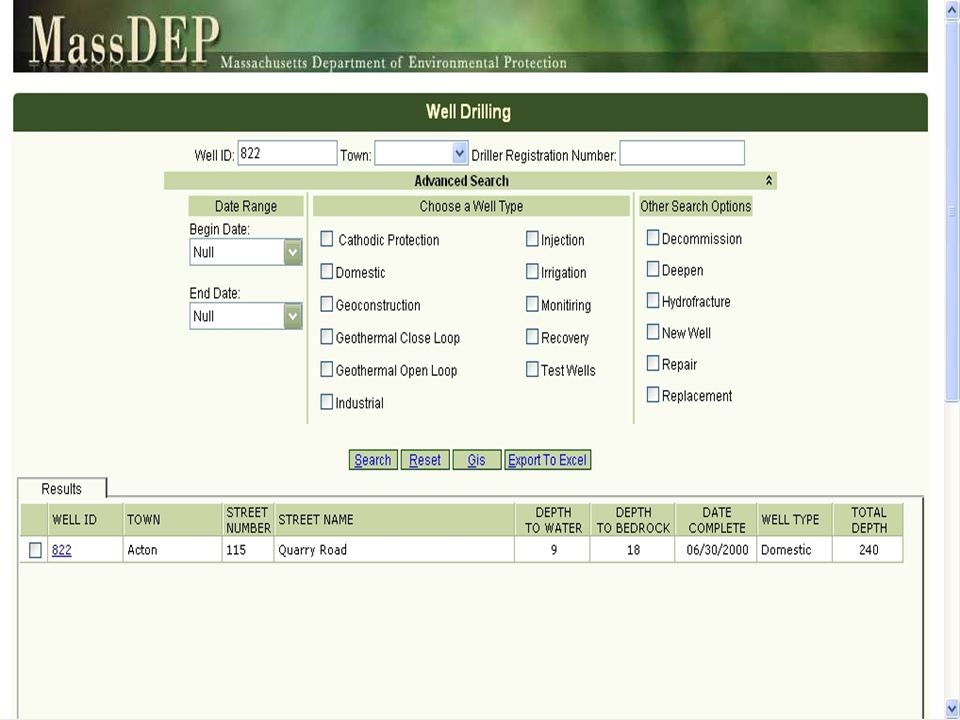Check the Industrial well type

[x=327, y=402]
